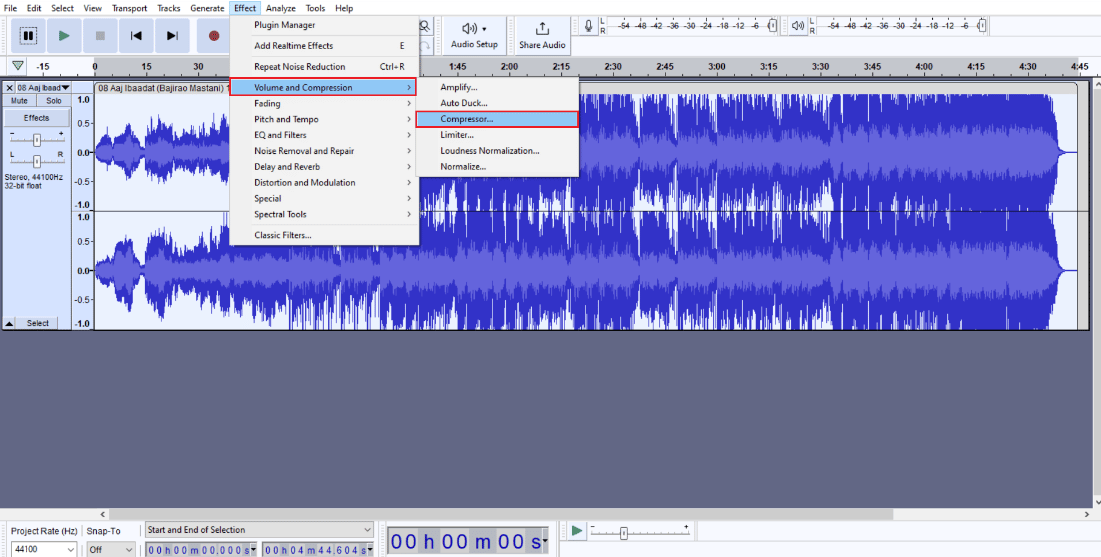Choose Compressor... from the submenu
The height and width of the screenshot is (557, 1101).
click(x=497, y=119)
